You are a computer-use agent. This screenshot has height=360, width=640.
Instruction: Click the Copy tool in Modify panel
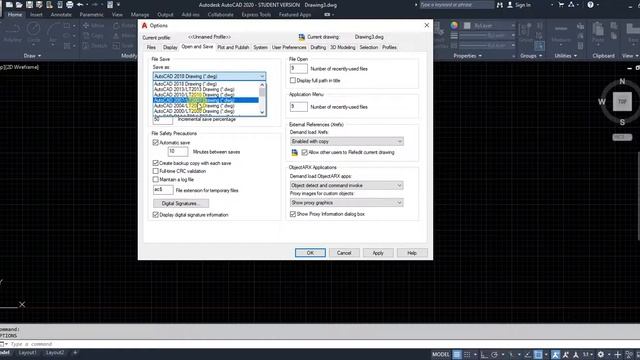[x=93, y=36]
